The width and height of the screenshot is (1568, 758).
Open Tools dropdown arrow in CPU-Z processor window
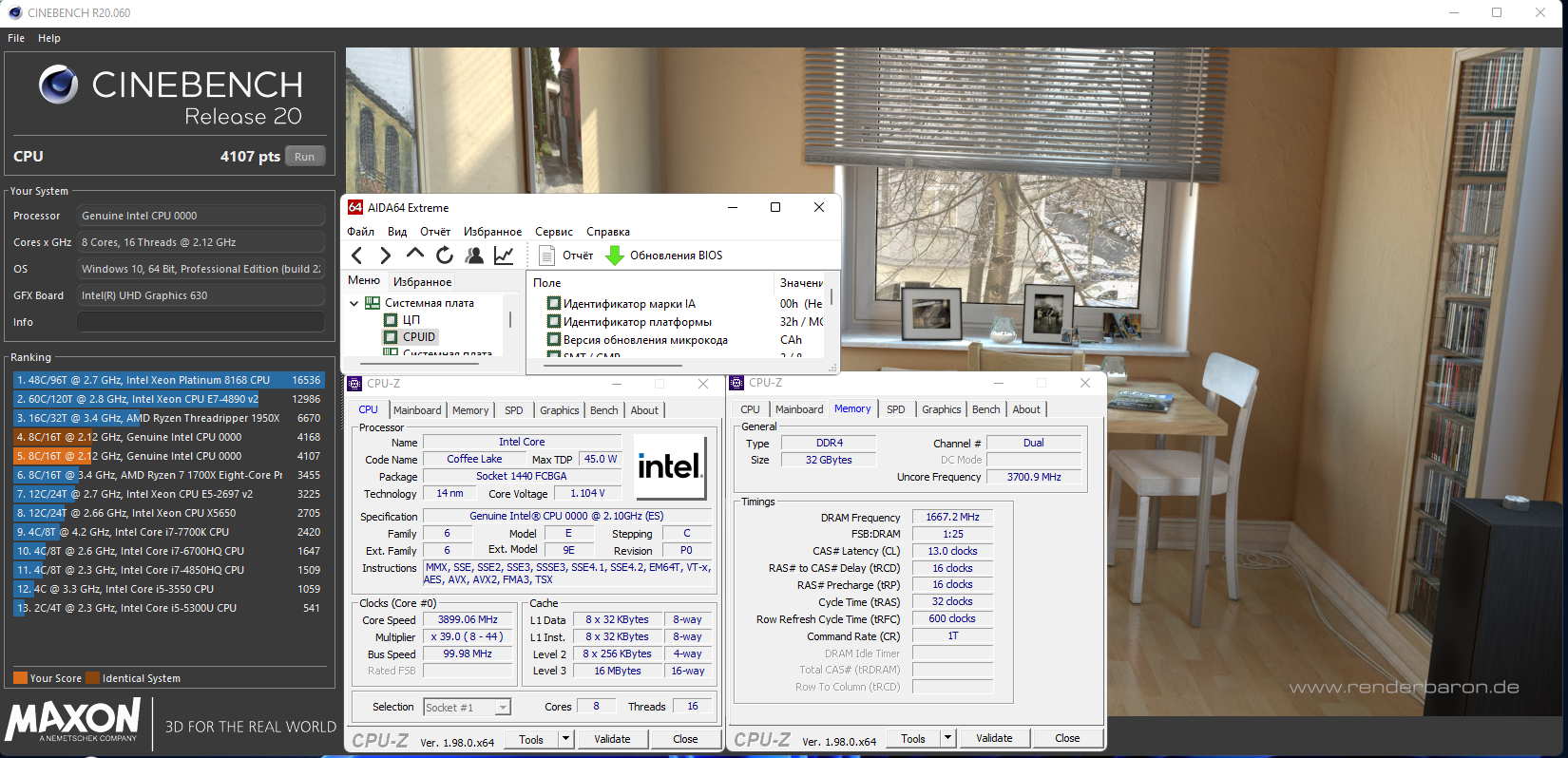click(x=565, y=739)
